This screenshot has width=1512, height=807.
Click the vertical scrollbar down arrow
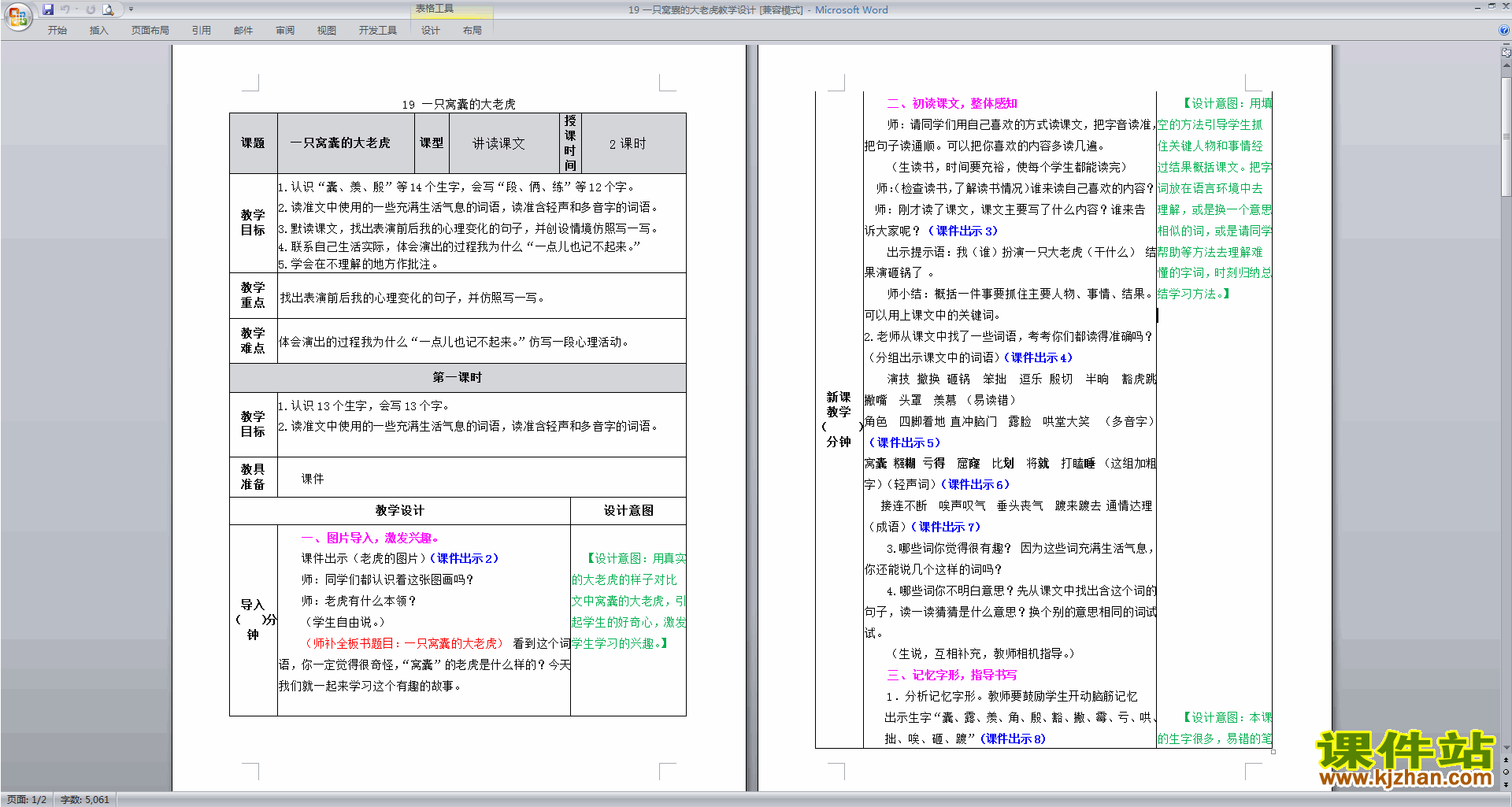pyautogui.click(x=1506, y=748)
